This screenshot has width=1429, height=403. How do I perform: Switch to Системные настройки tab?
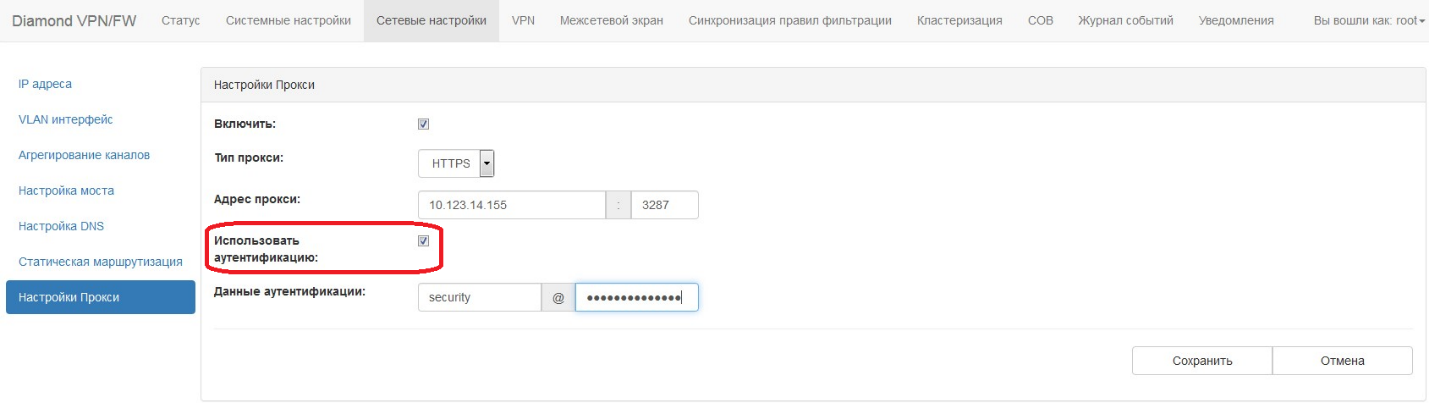click(288, 21)
